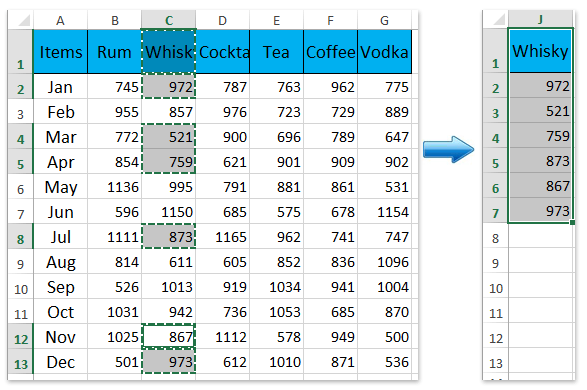Click Whisky value 857 for Feb
Screen dimensions: 587x390
pos(168,112)
